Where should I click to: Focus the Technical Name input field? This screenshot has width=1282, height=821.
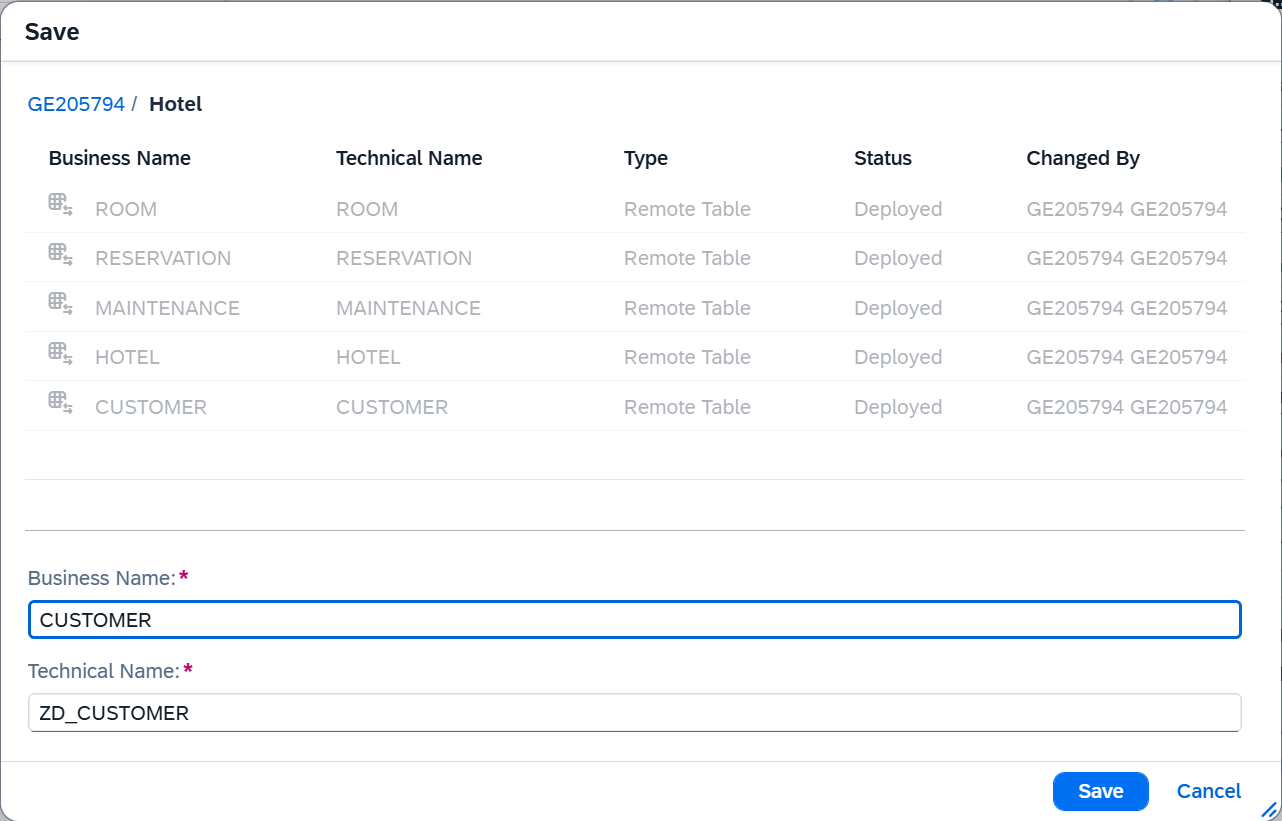coord(635,713)
